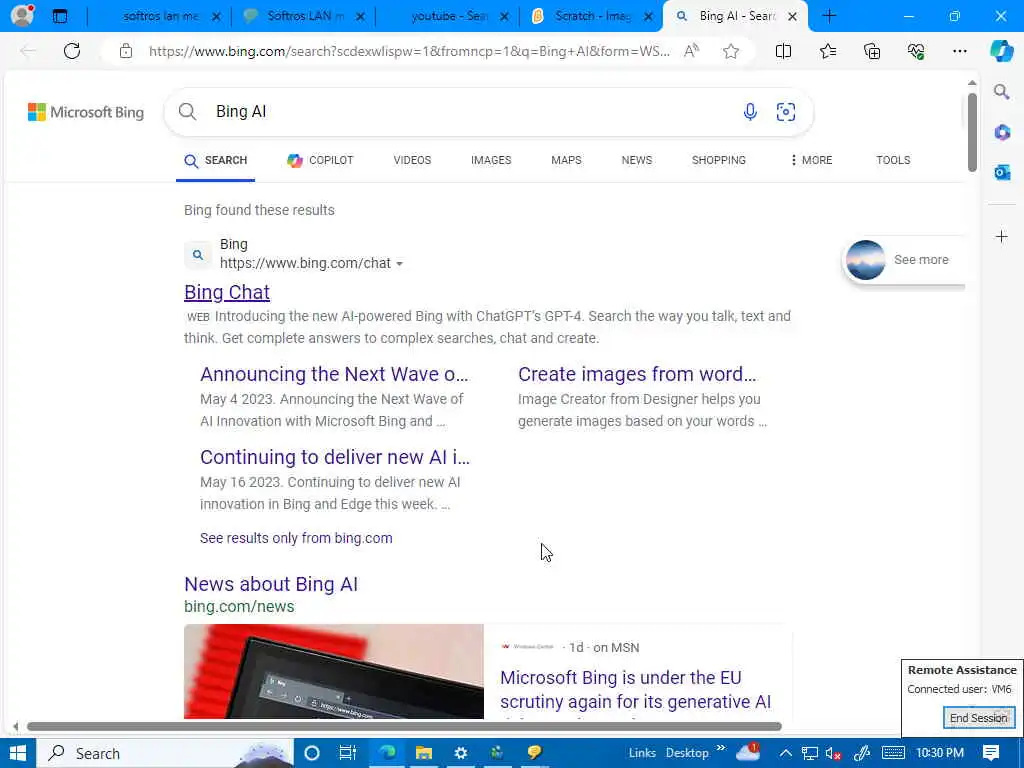Toggle muted volume tray icon
The width and height of the screenshot is (1024, 768).
click(833, 753)
